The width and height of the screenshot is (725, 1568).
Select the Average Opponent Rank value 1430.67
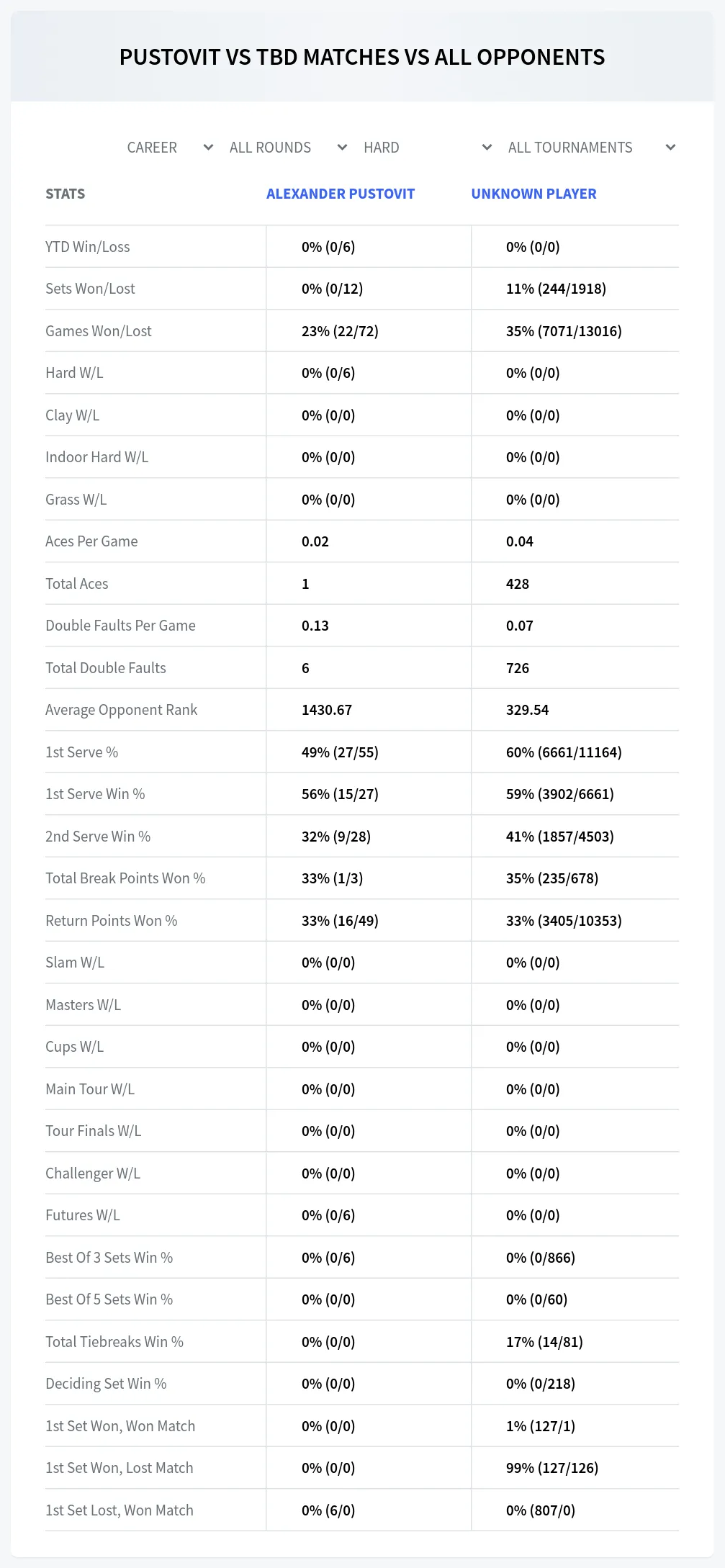point(327,710)
